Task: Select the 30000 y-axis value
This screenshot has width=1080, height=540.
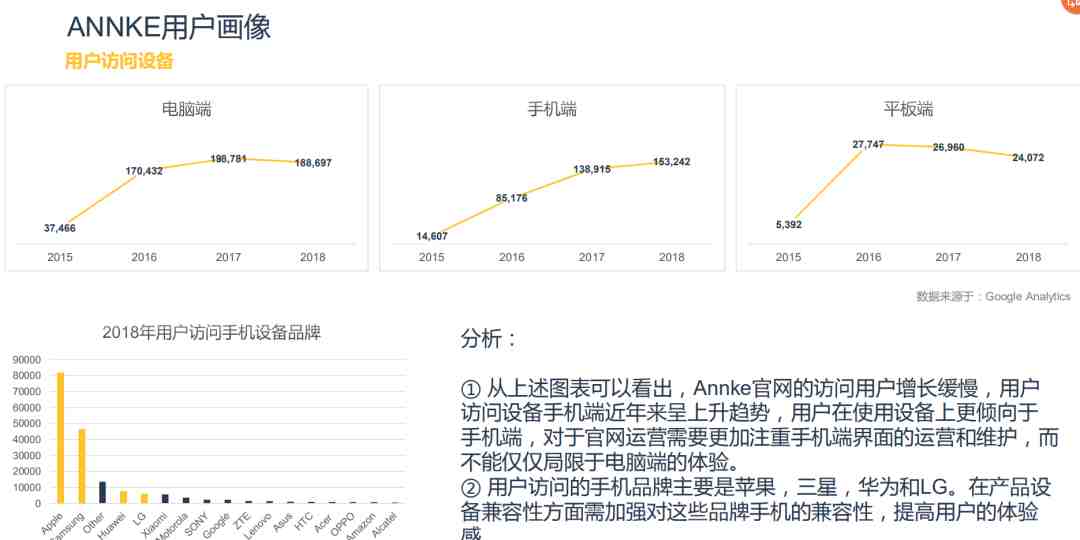Action: click(28, 455)
